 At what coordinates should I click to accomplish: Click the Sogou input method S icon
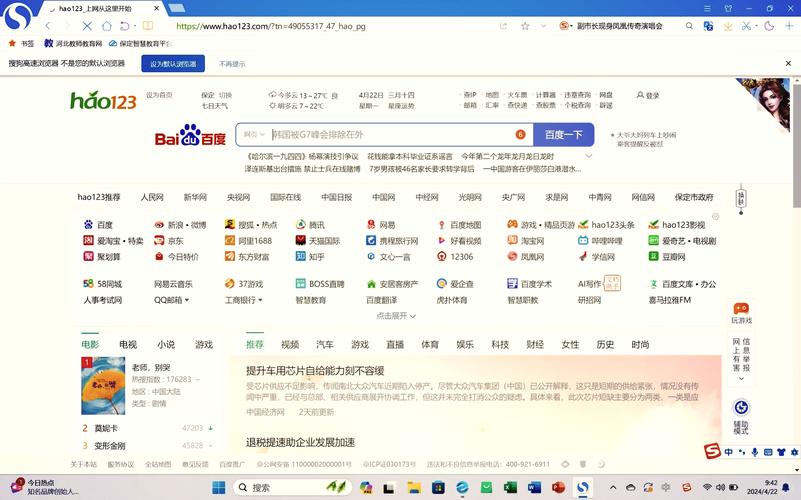[712, 451]
